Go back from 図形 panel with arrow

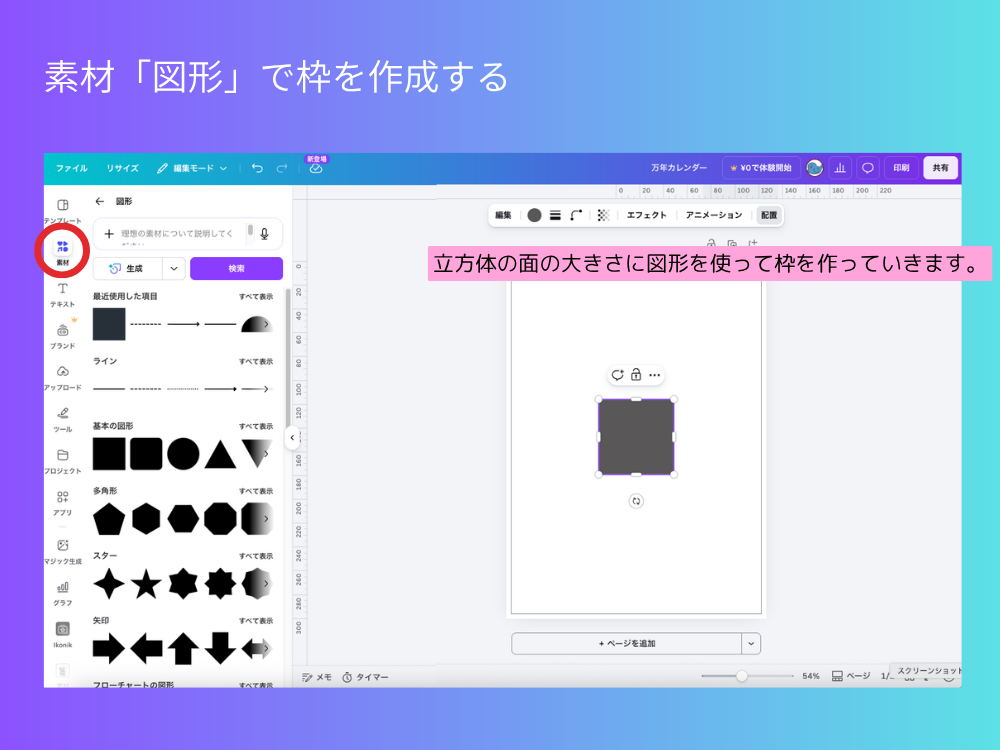[x=99, y=202]
